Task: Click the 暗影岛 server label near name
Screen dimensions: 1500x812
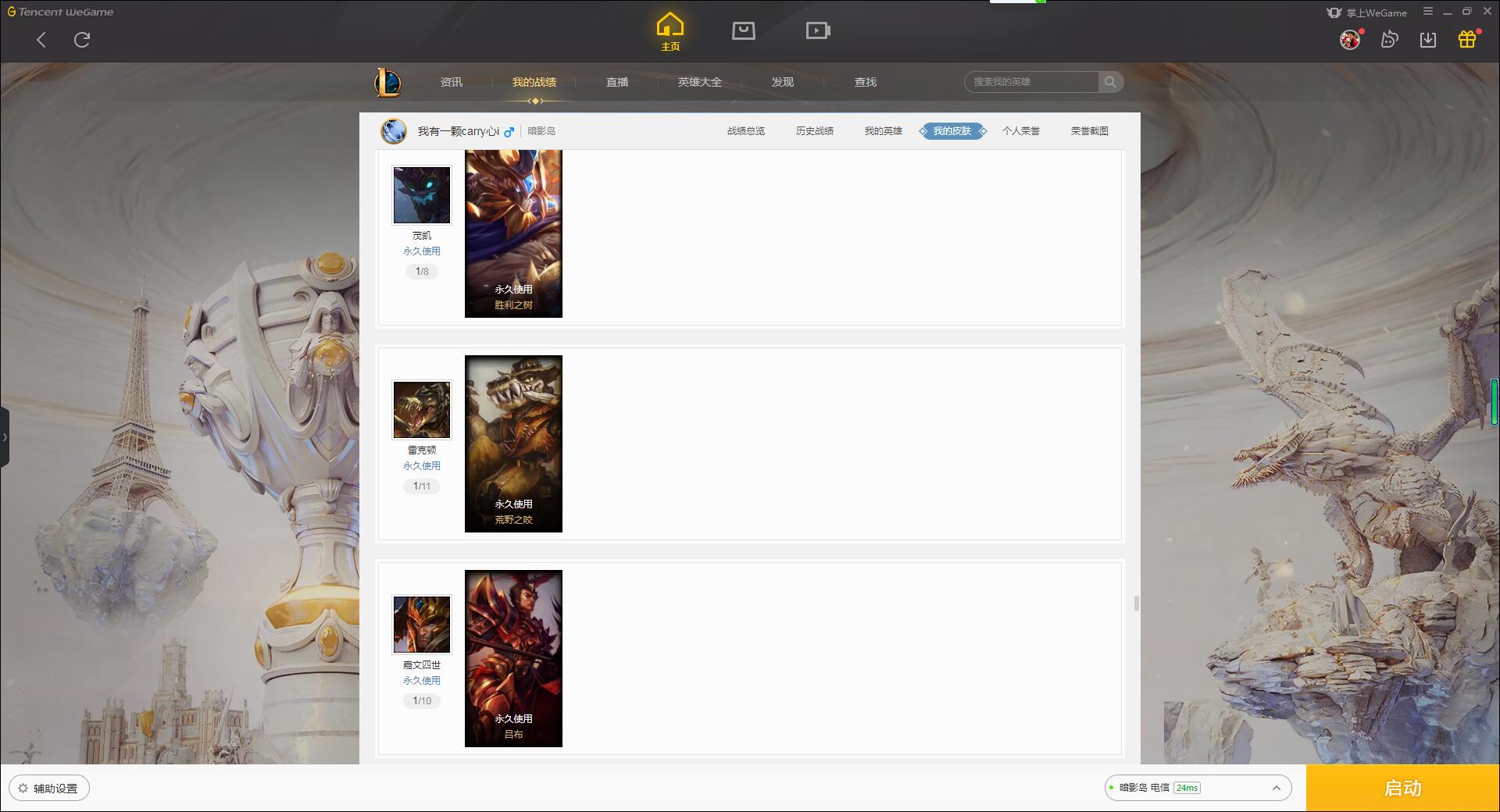Action: tap(541, 131)
